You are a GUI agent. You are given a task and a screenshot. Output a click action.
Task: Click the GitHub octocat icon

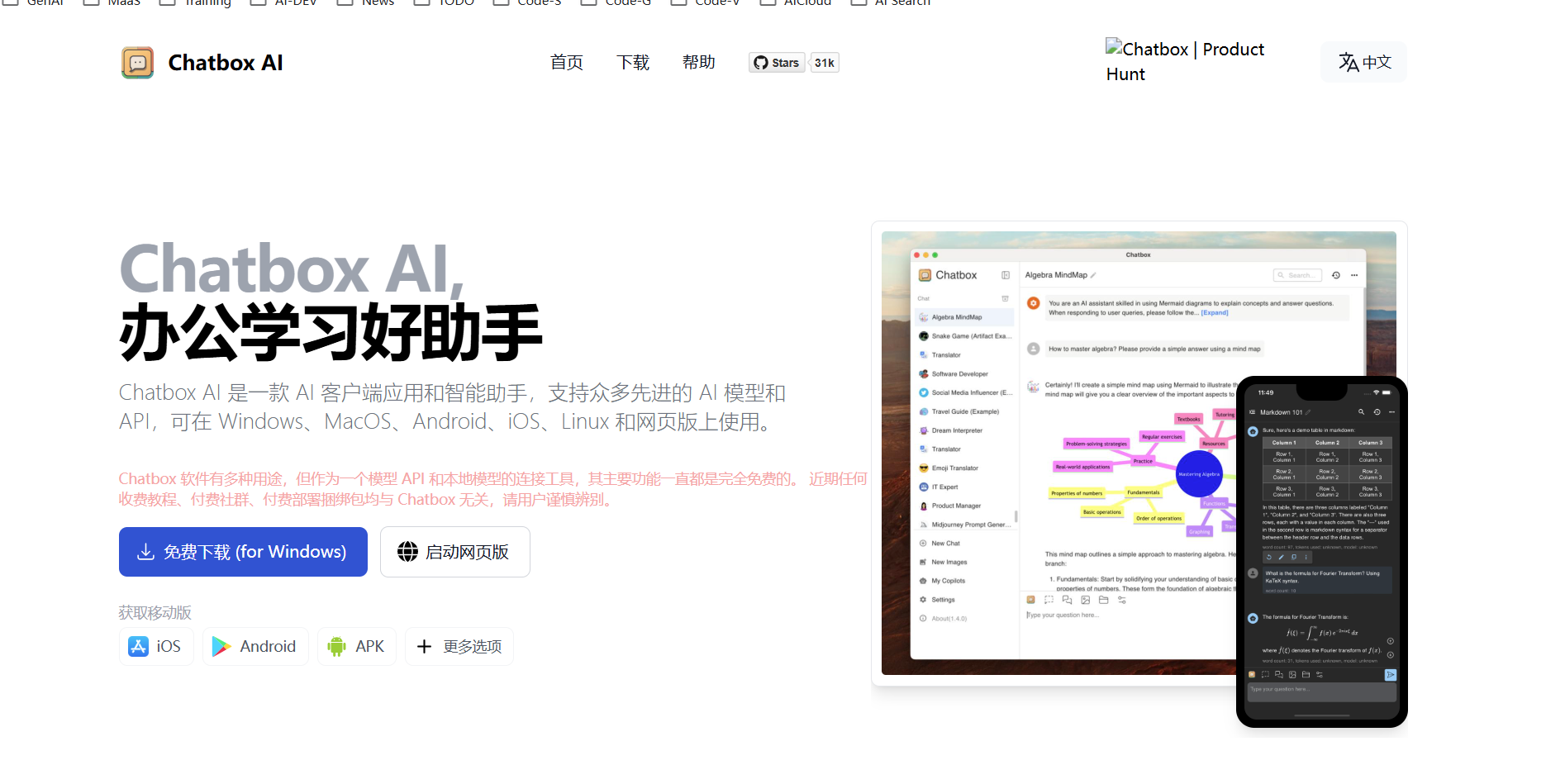(761, 63)
